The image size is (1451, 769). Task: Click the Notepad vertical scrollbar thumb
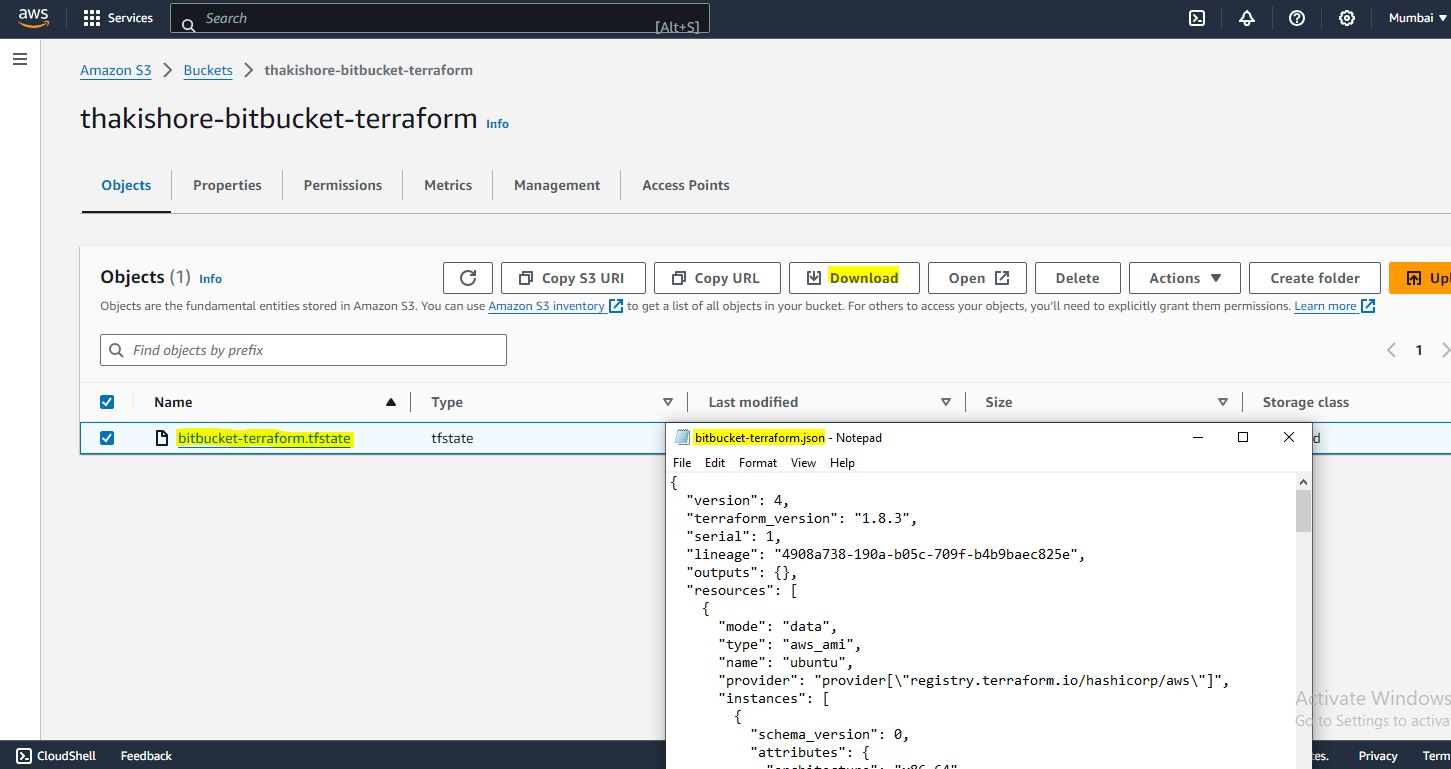[x=1302, y=510]
